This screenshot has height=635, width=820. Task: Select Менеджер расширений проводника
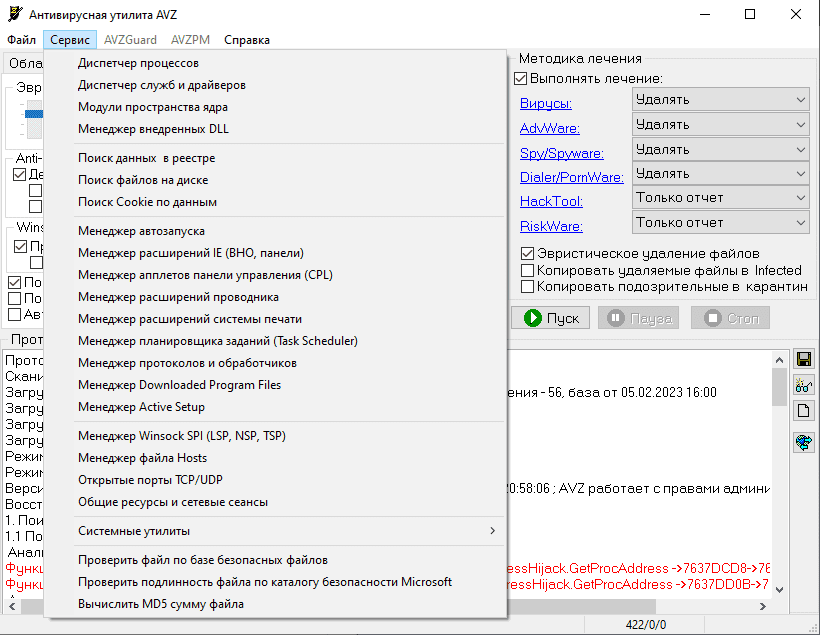276,297
